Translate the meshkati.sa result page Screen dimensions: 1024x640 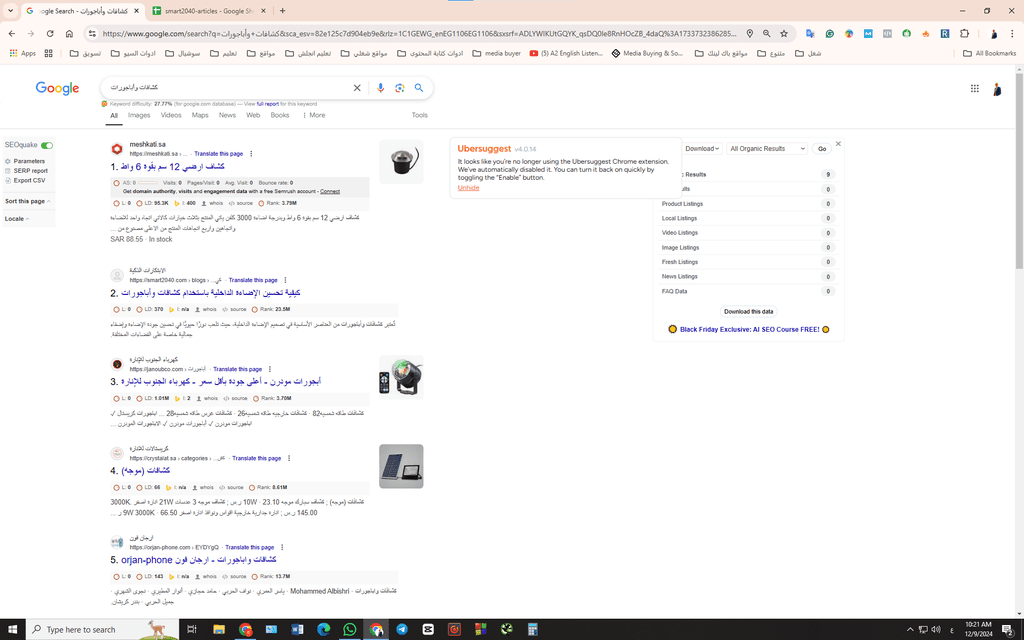coord(218,154)
